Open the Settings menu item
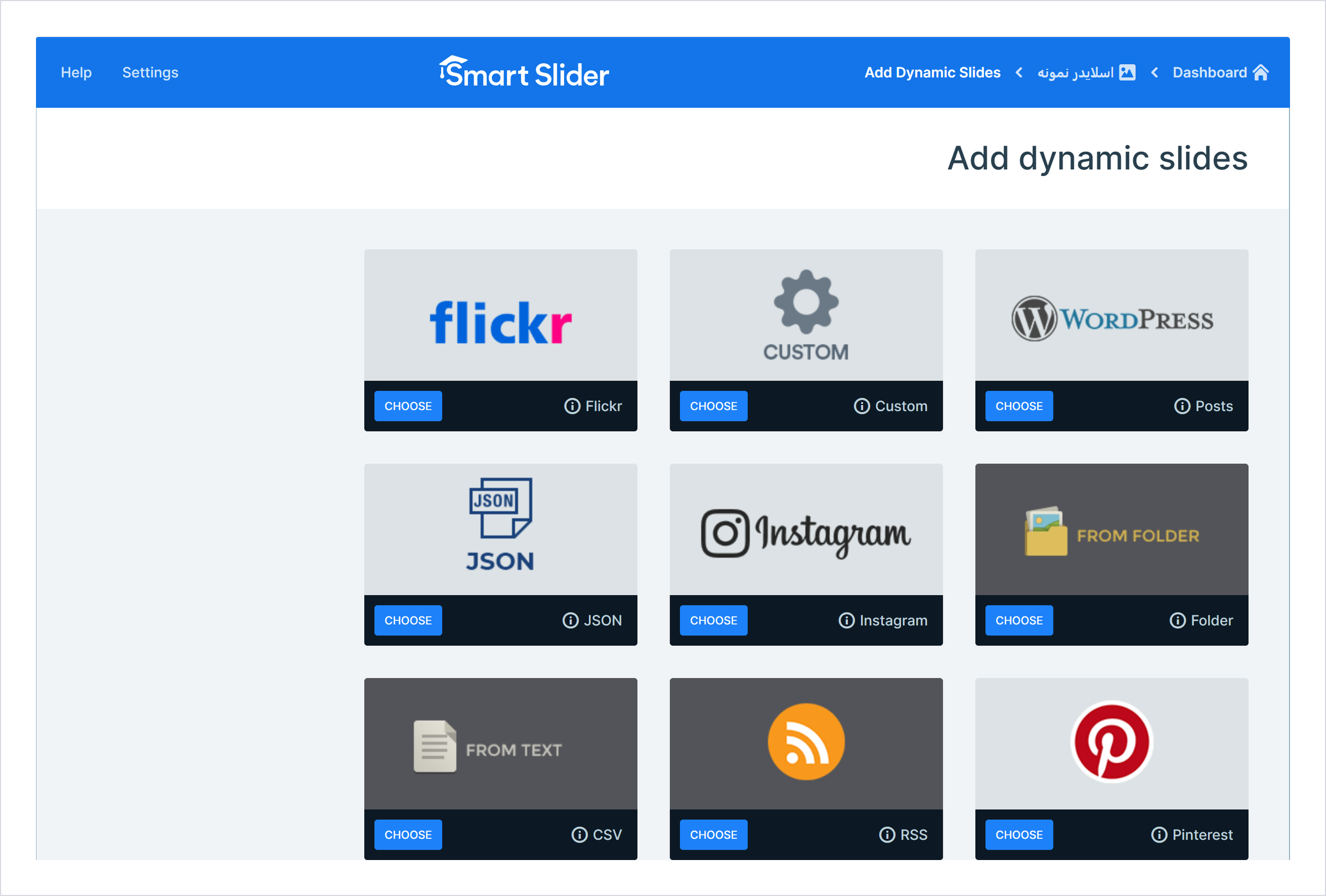Image resolution: width=1326 pixels, height=896 pixels. click(x=150, y=72)
